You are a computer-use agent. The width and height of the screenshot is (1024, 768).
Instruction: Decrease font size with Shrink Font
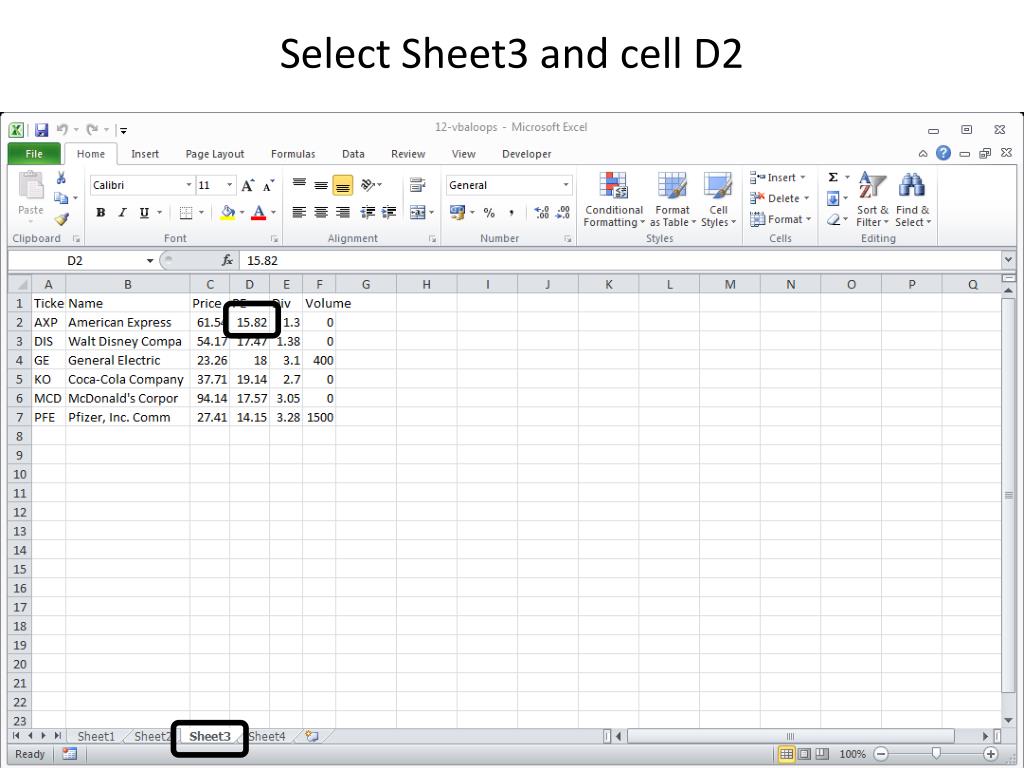268,185
